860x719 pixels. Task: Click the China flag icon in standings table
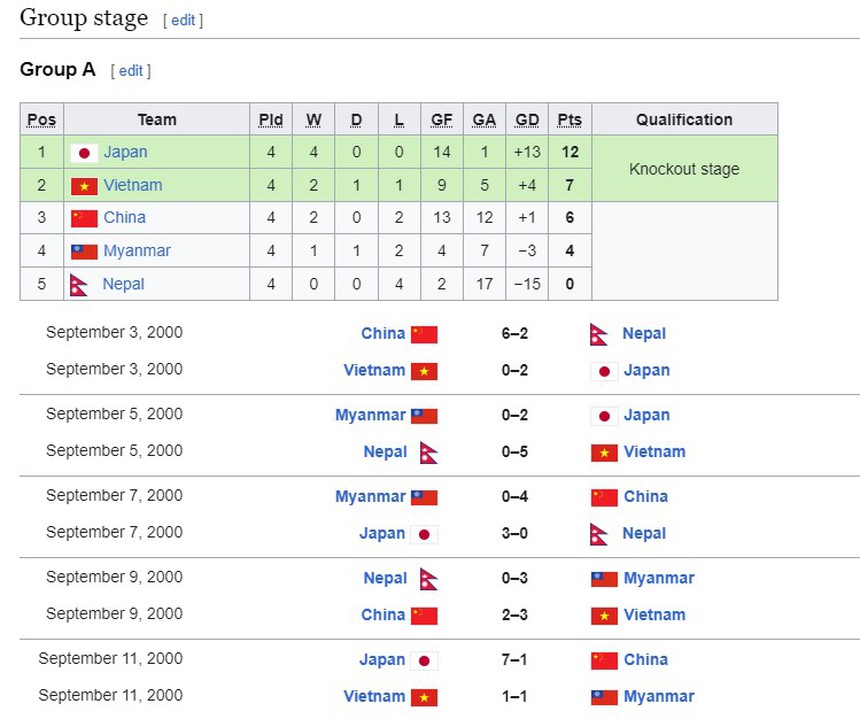[84, 218]
